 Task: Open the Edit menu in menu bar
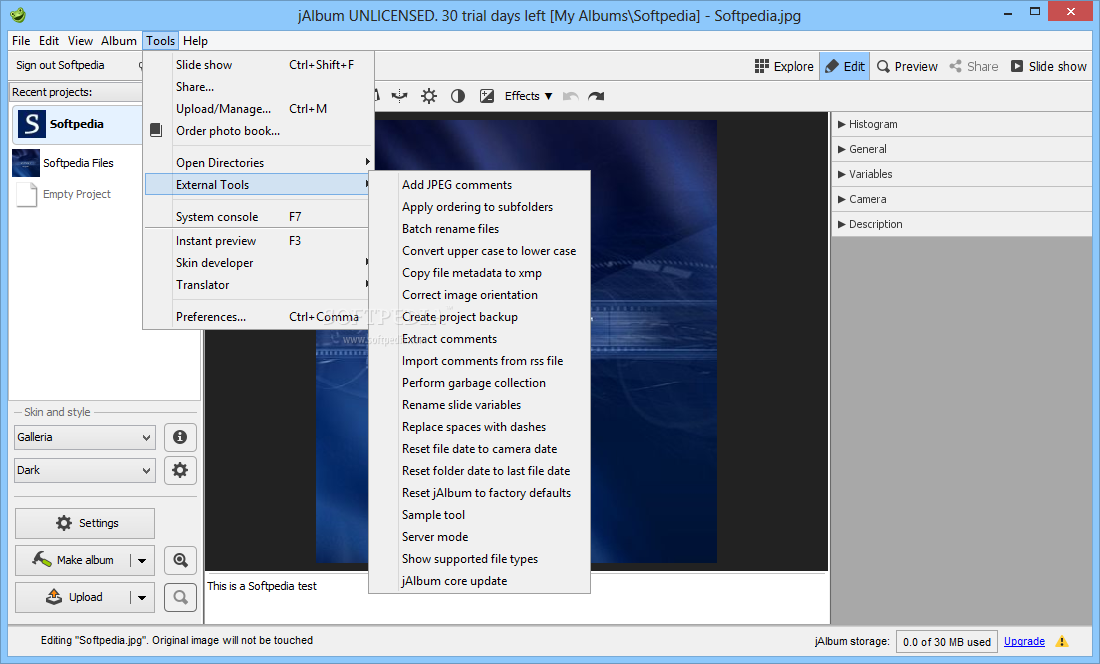coord(49,41)
